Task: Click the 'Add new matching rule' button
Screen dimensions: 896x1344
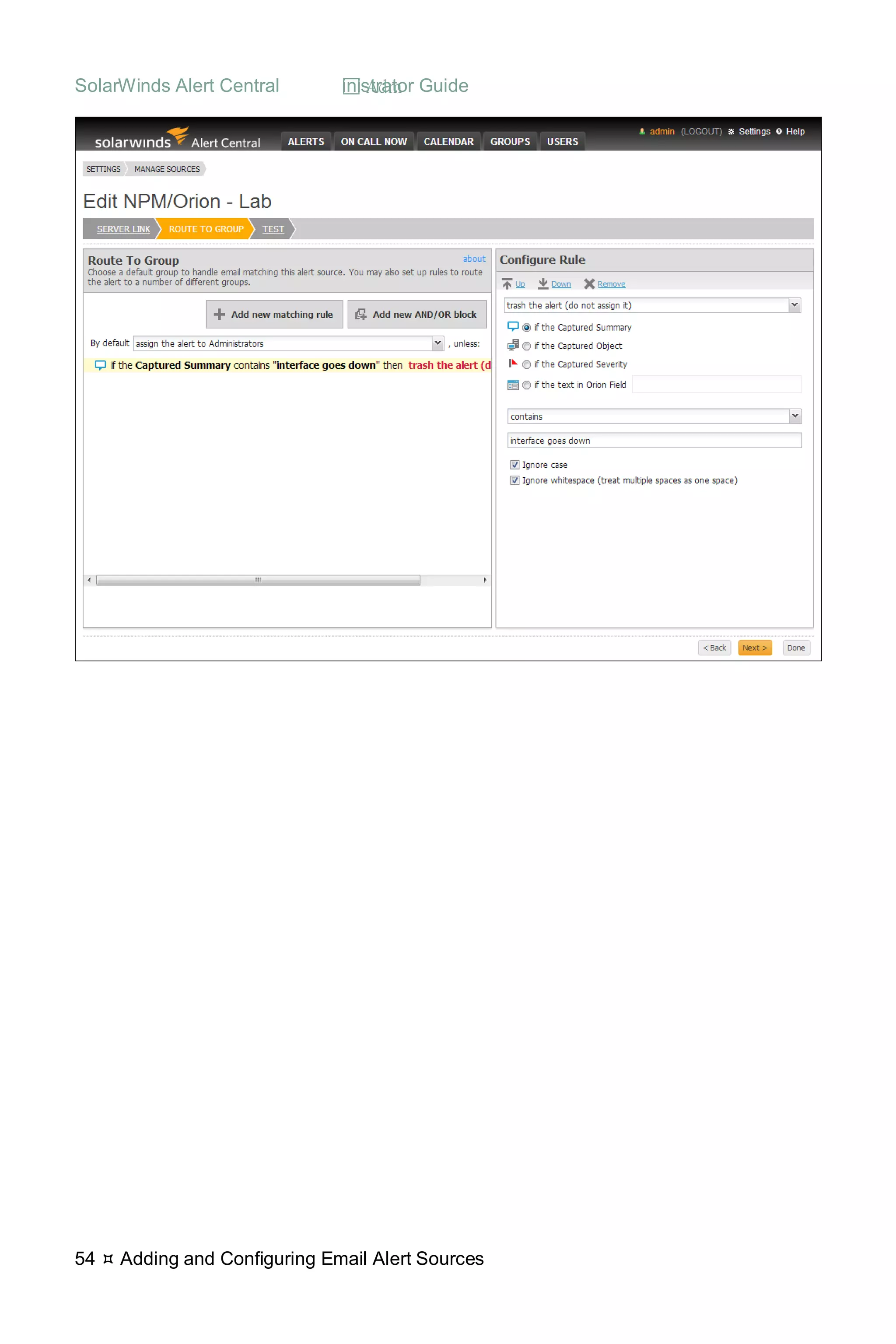Action: [274, 314]
